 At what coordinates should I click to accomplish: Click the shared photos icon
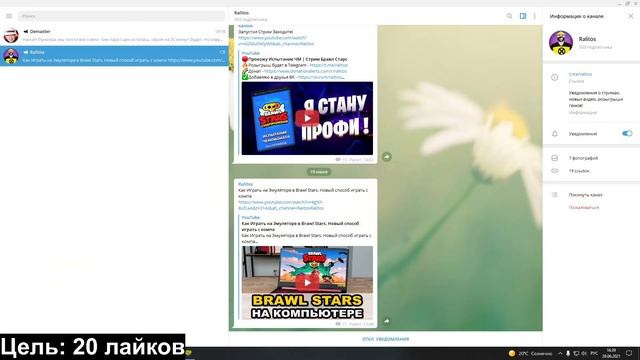click(x=555, y=158)
